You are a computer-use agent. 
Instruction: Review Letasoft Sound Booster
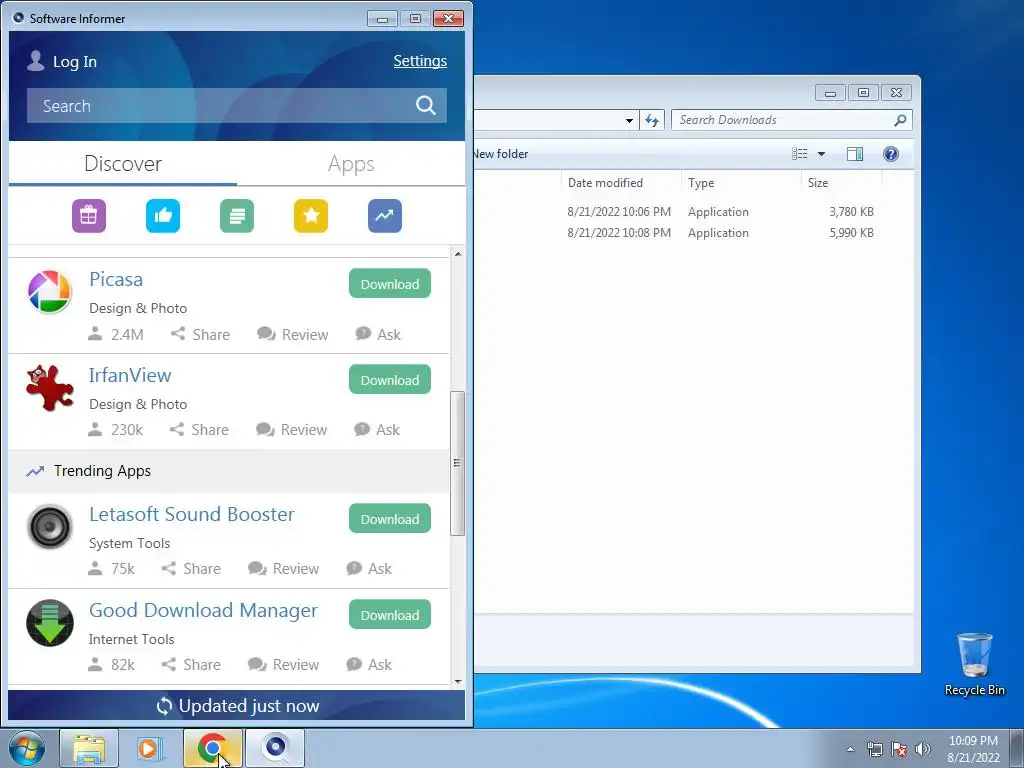pyautogui.click(x=283, y=569)
